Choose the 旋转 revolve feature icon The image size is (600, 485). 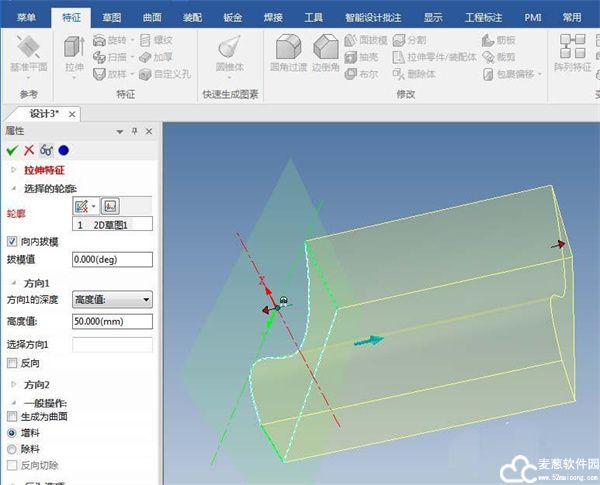[x=99, y=40]
